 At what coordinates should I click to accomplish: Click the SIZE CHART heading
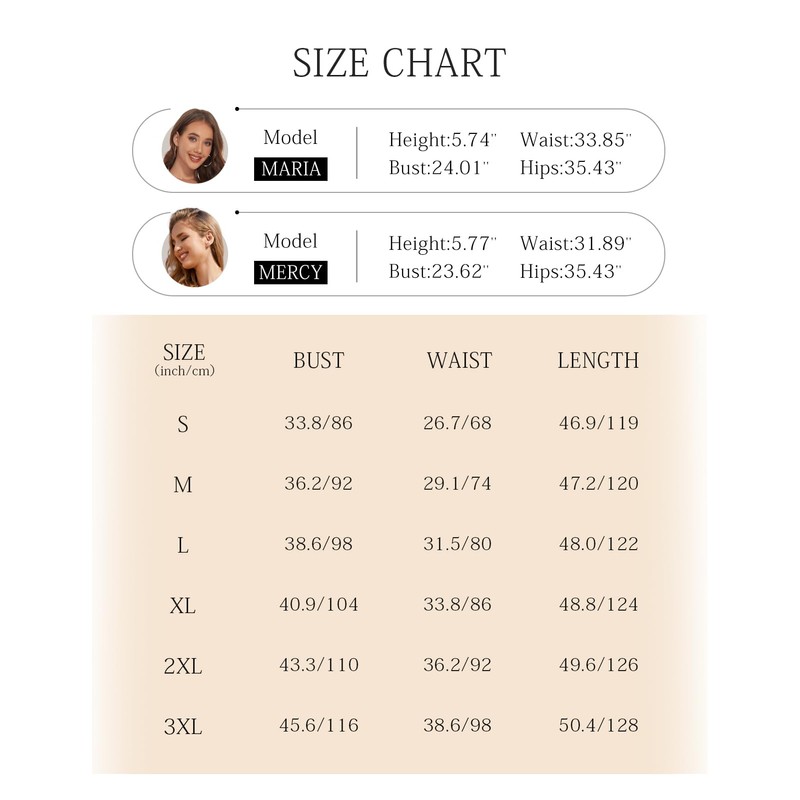click(399, 63)
